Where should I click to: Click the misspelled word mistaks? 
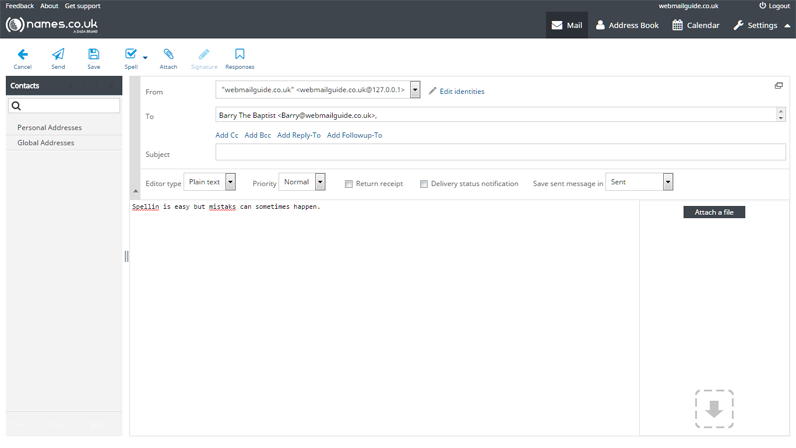pyautogui.click(x=222, y=207)
